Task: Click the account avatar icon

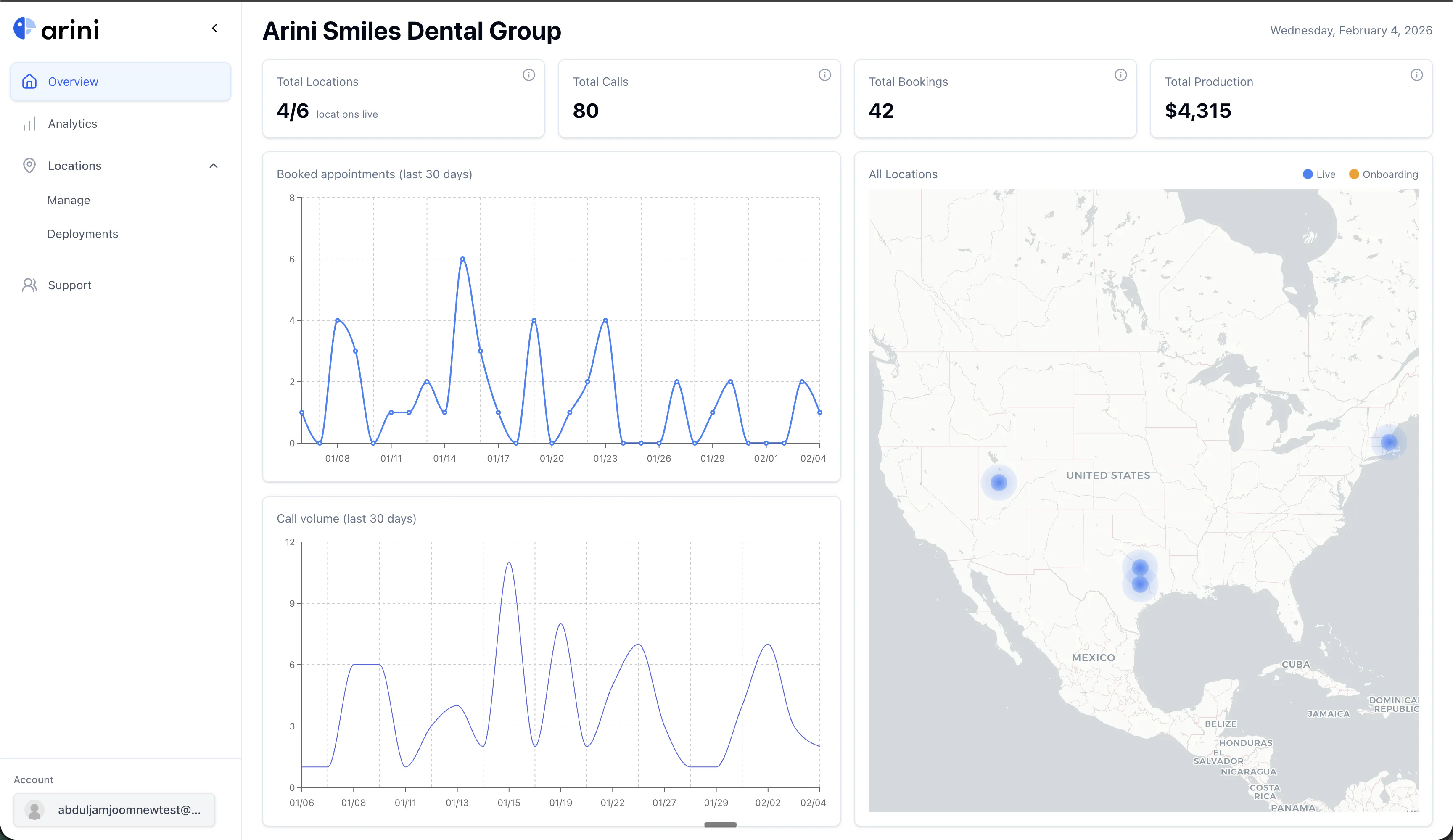Action: 34,810
